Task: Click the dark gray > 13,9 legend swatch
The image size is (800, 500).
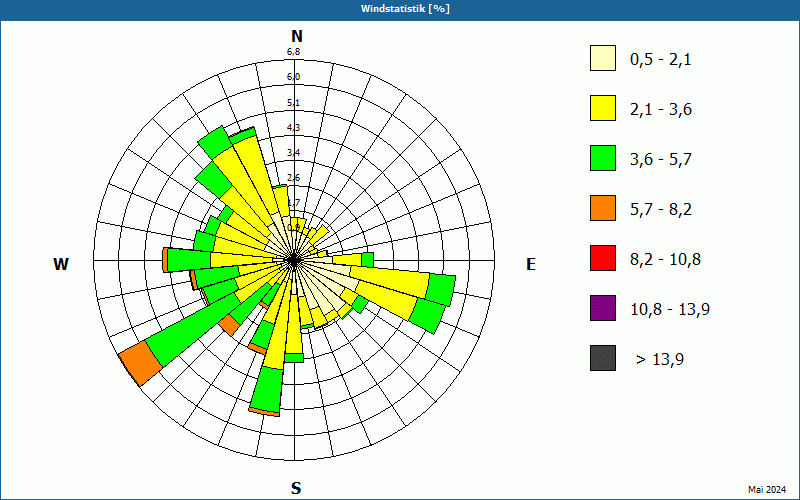Action: pos(603,358)
